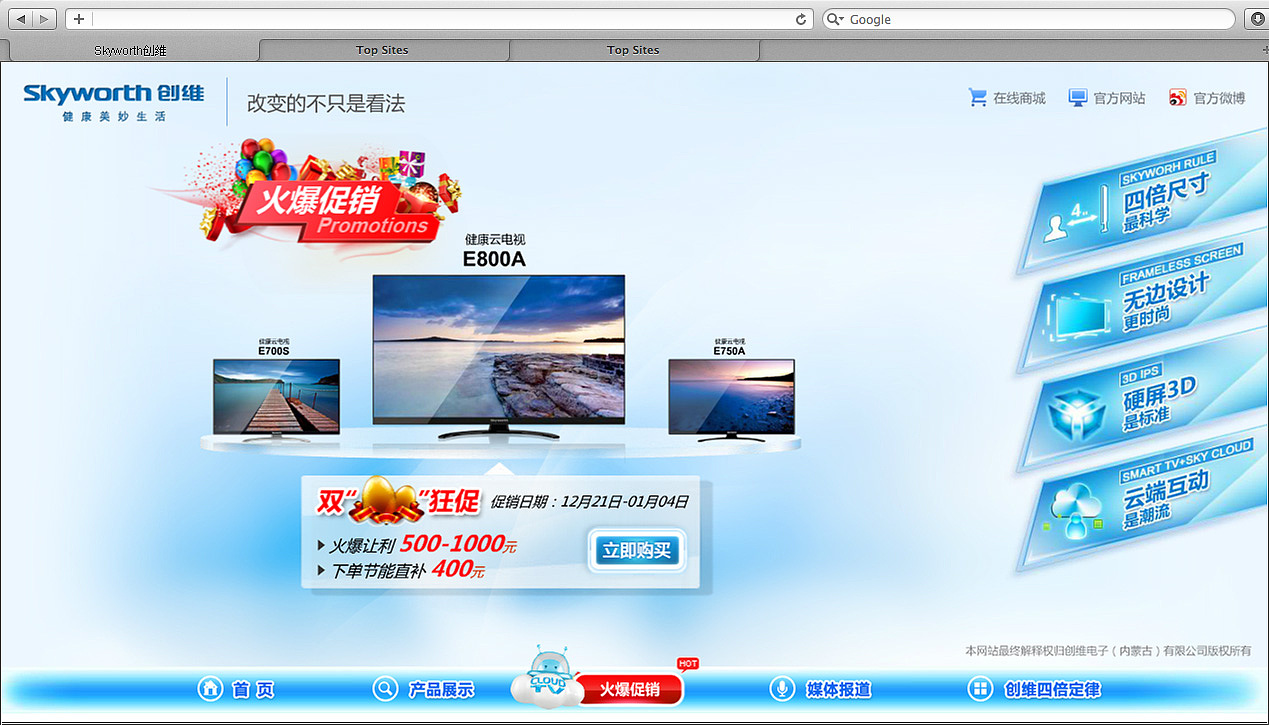Open 产品展示 in the bottom navigation
1269x725 pixels.
[441, 690]
